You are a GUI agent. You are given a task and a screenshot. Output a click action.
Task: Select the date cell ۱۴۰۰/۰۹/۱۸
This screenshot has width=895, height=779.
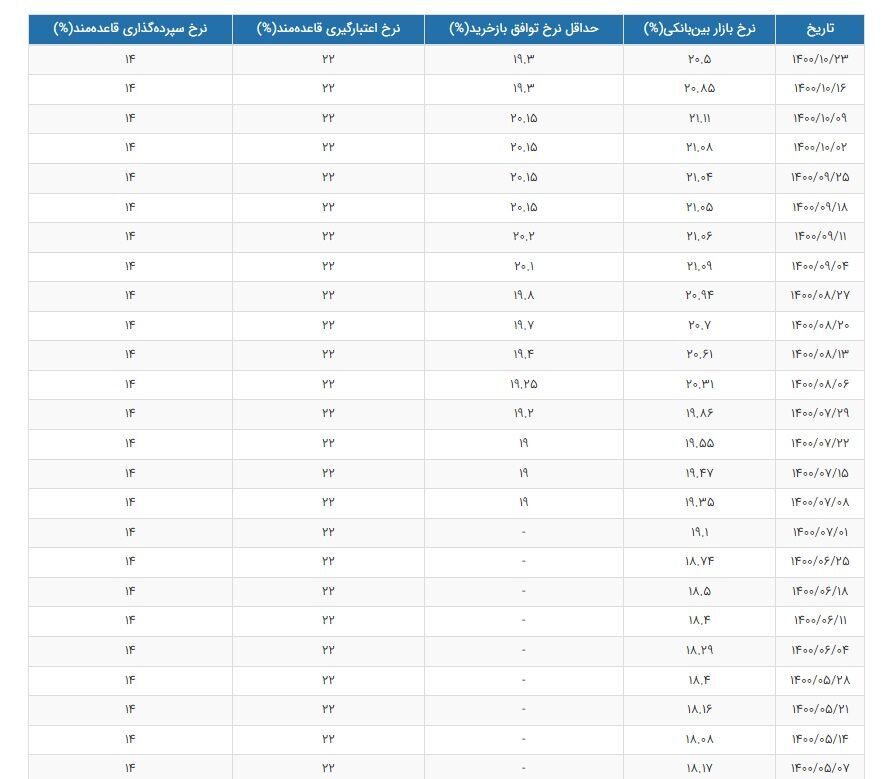[820, 207]
